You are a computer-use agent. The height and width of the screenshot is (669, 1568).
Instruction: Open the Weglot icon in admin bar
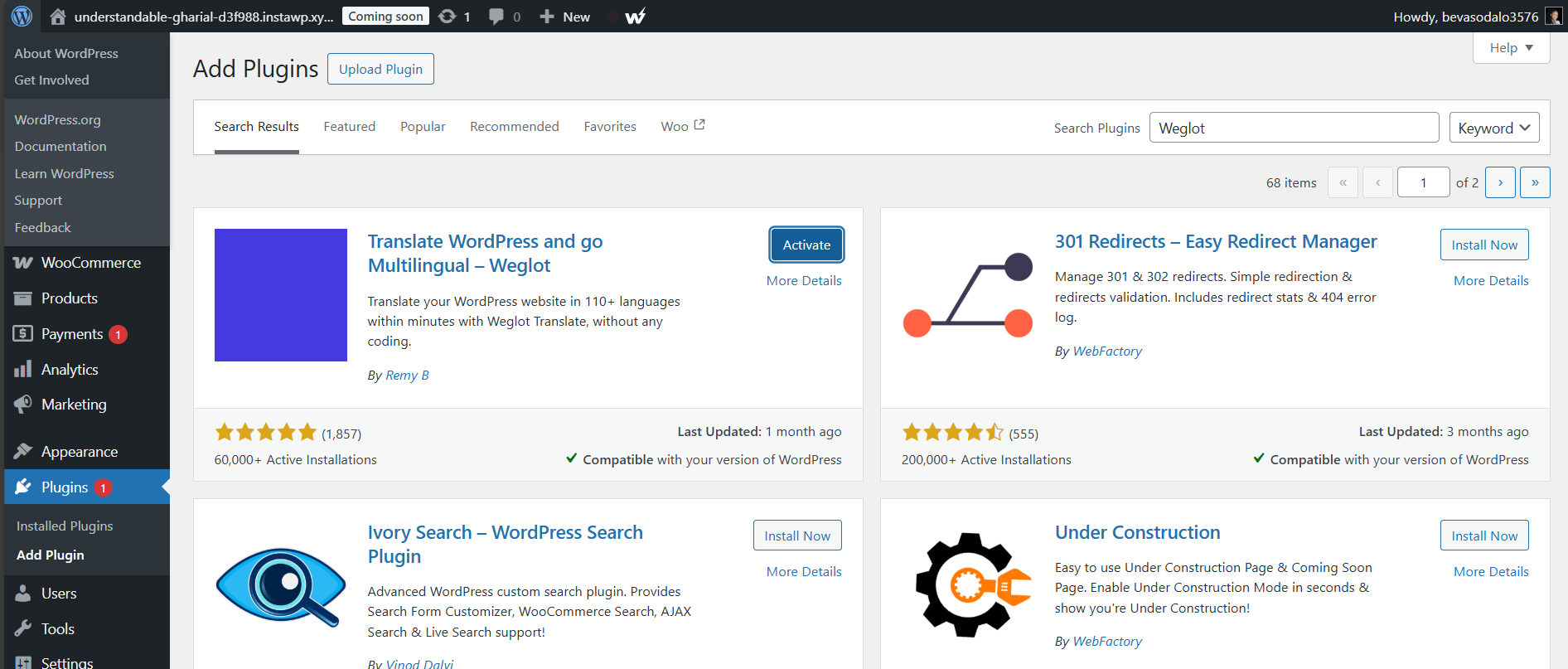636,17
